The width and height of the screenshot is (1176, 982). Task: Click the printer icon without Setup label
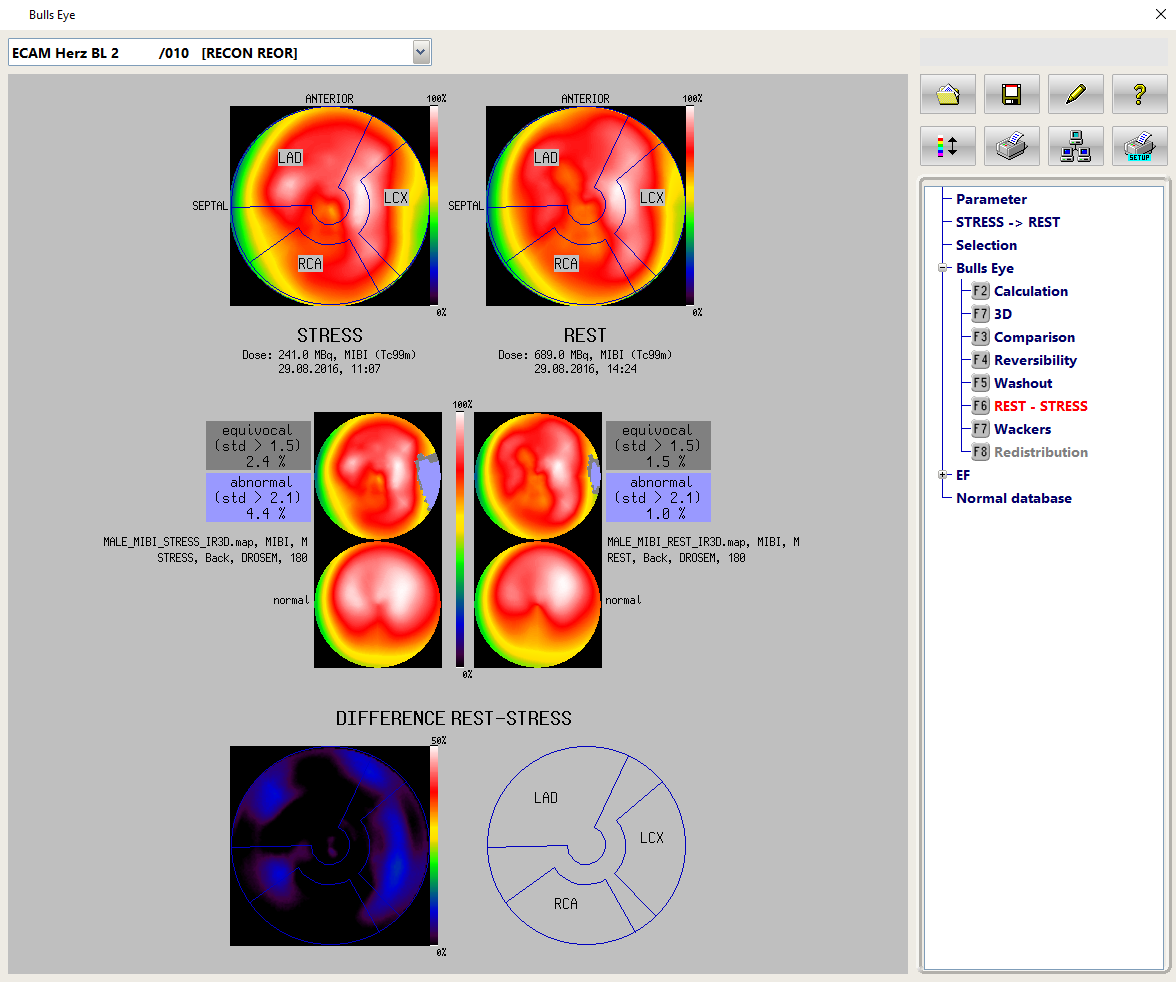pyautogui.click(x=1011, y=146)
